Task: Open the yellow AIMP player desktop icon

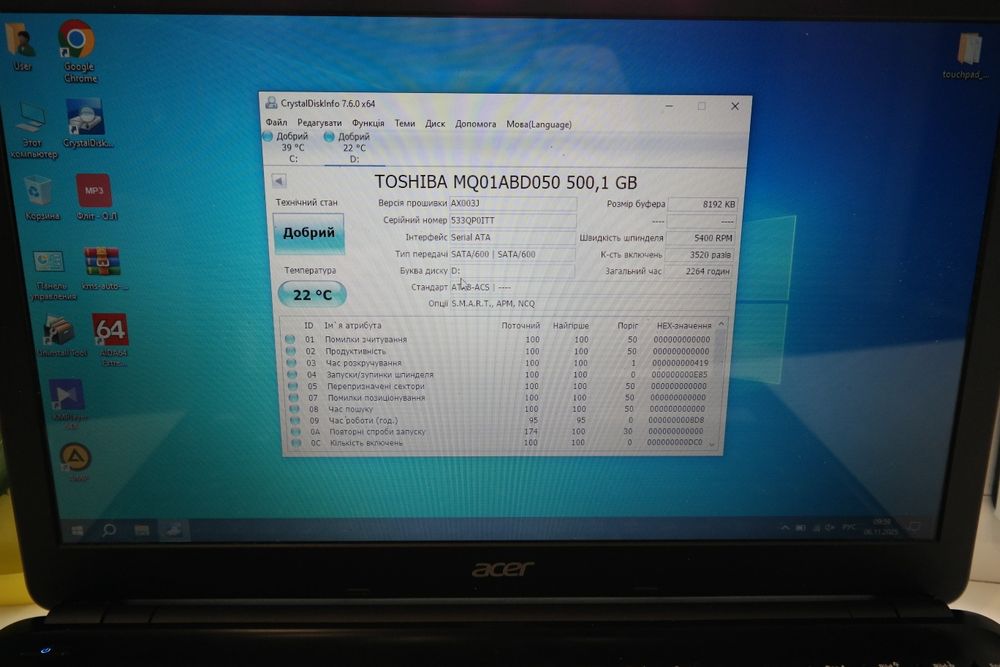Action: click(76, 462)
